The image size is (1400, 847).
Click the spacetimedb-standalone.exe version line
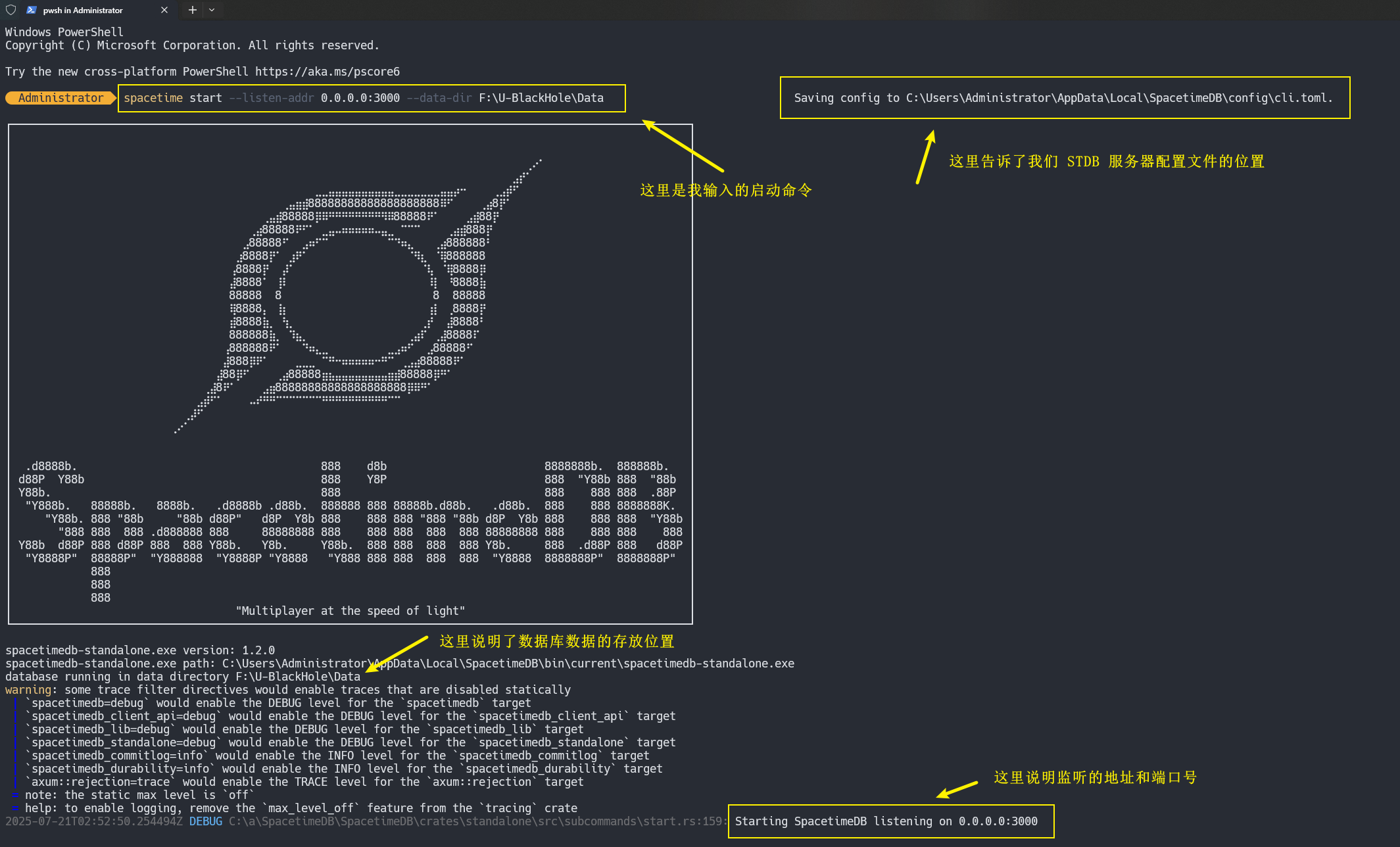(x=140, y=650)
